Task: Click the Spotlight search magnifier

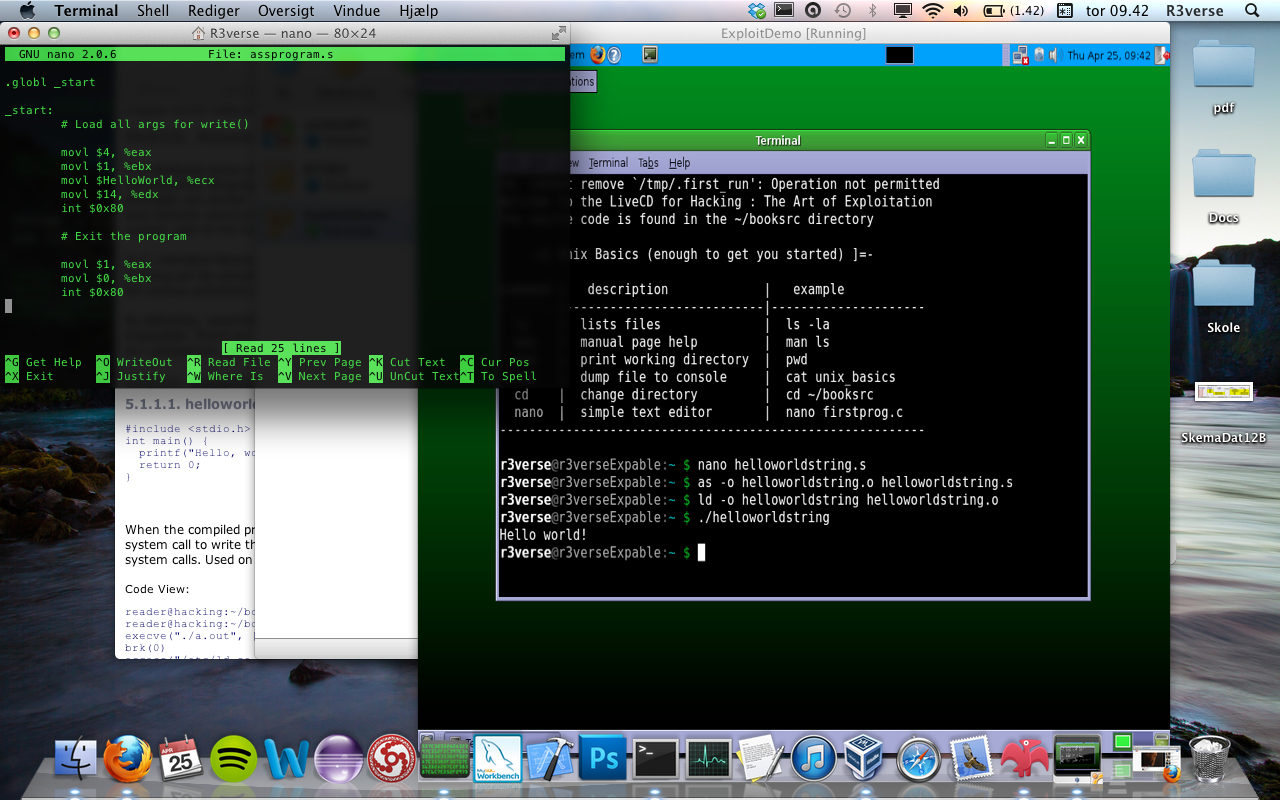Action: [x=1252, y=11]
